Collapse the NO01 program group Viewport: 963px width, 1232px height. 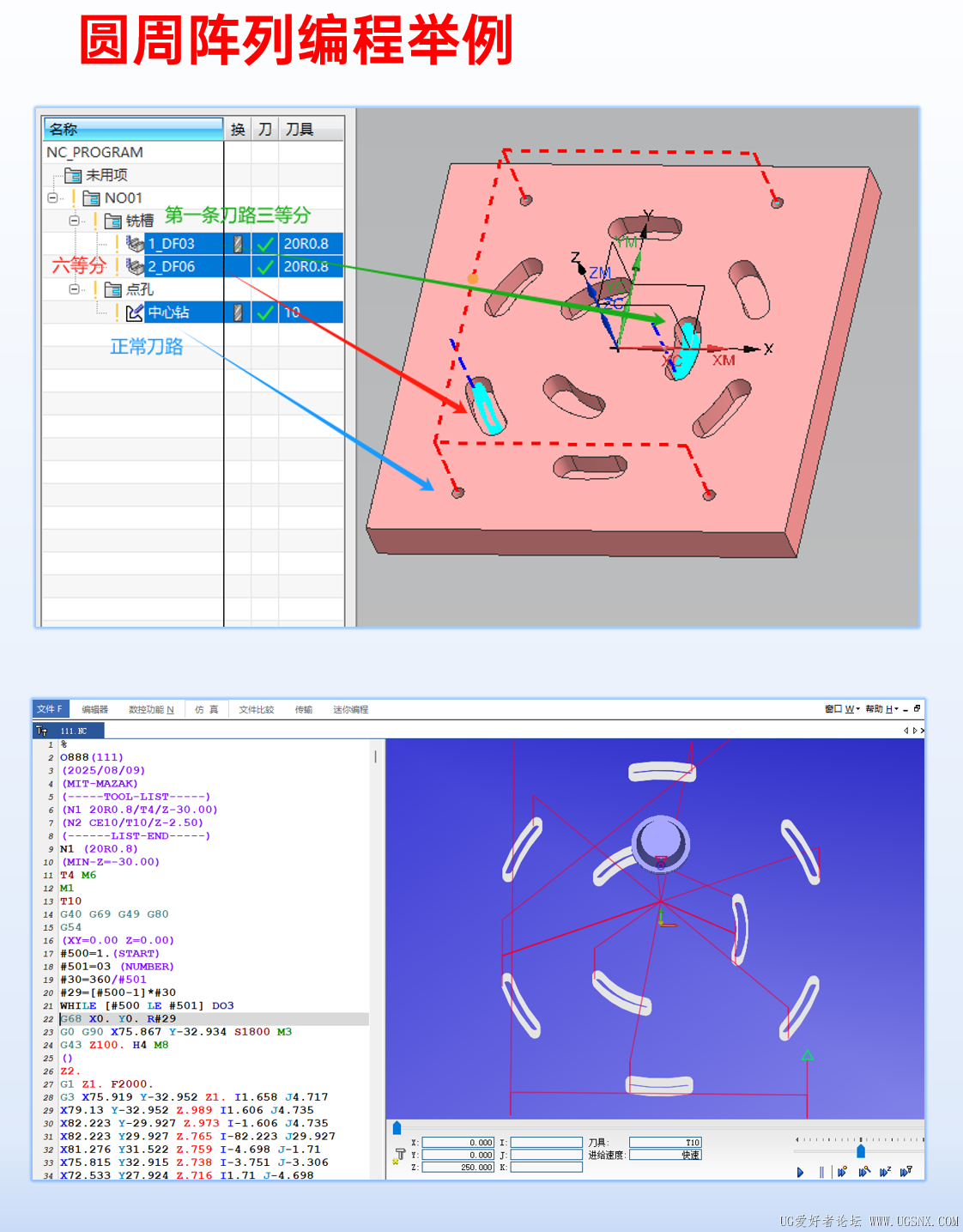click(x=53, y=198)
